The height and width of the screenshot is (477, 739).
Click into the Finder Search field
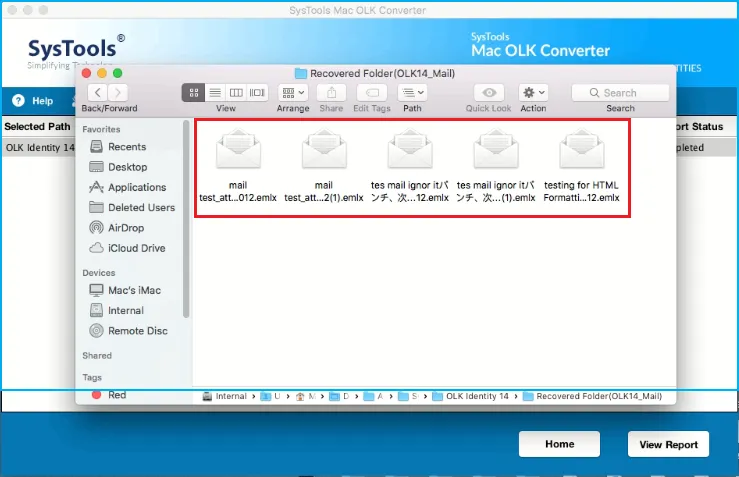coord(620,93)
